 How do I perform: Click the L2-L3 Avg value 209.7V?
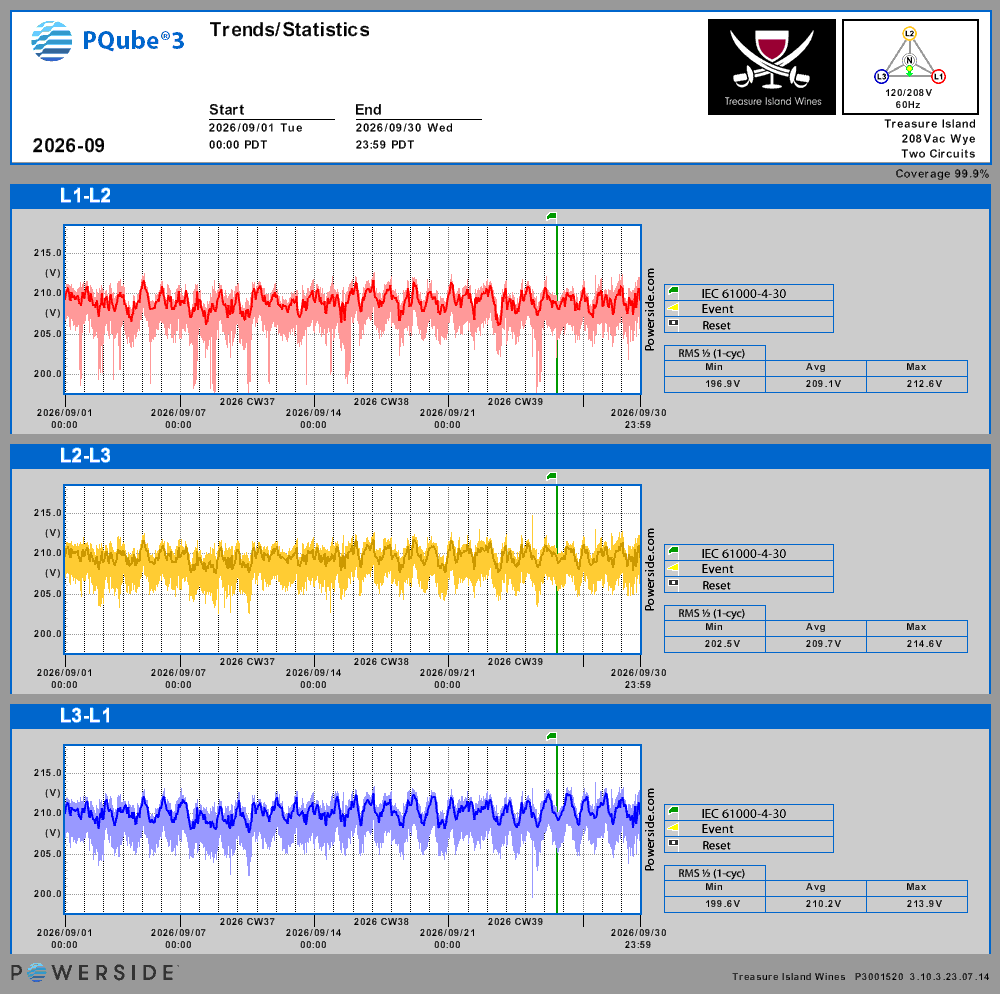point(823,644)
